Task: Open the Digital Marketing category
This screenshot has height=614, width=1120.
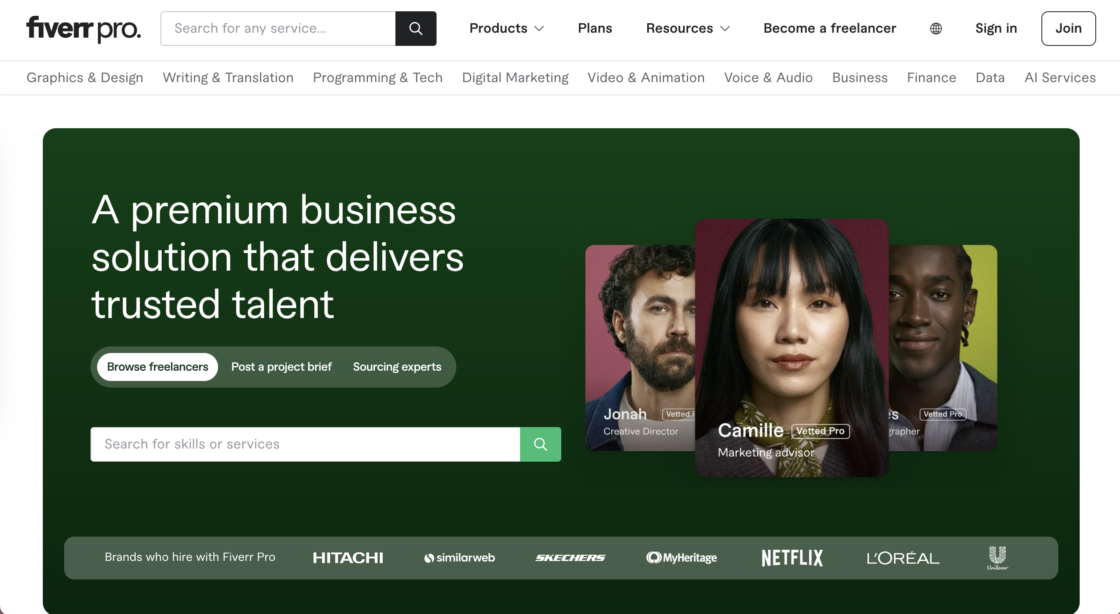Action: [x=515, y=77]
